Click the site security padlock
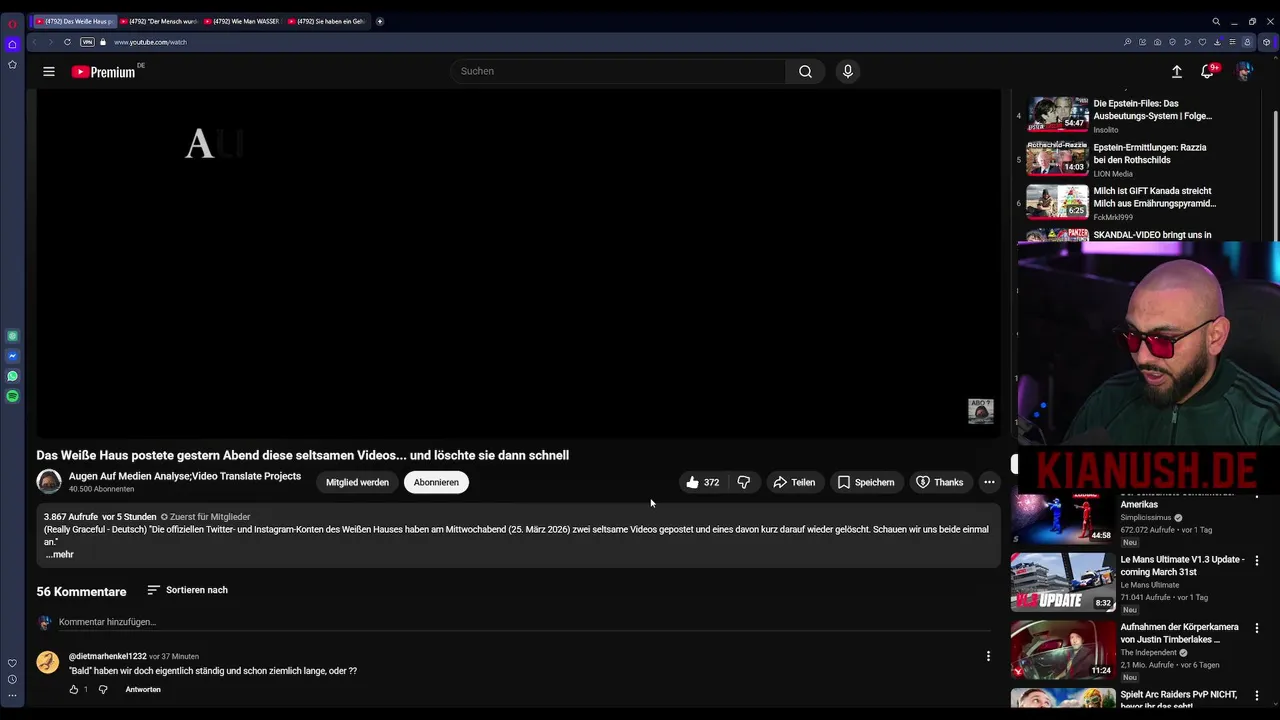Viewport: 1280px width, 720px height. coord(103,42)
